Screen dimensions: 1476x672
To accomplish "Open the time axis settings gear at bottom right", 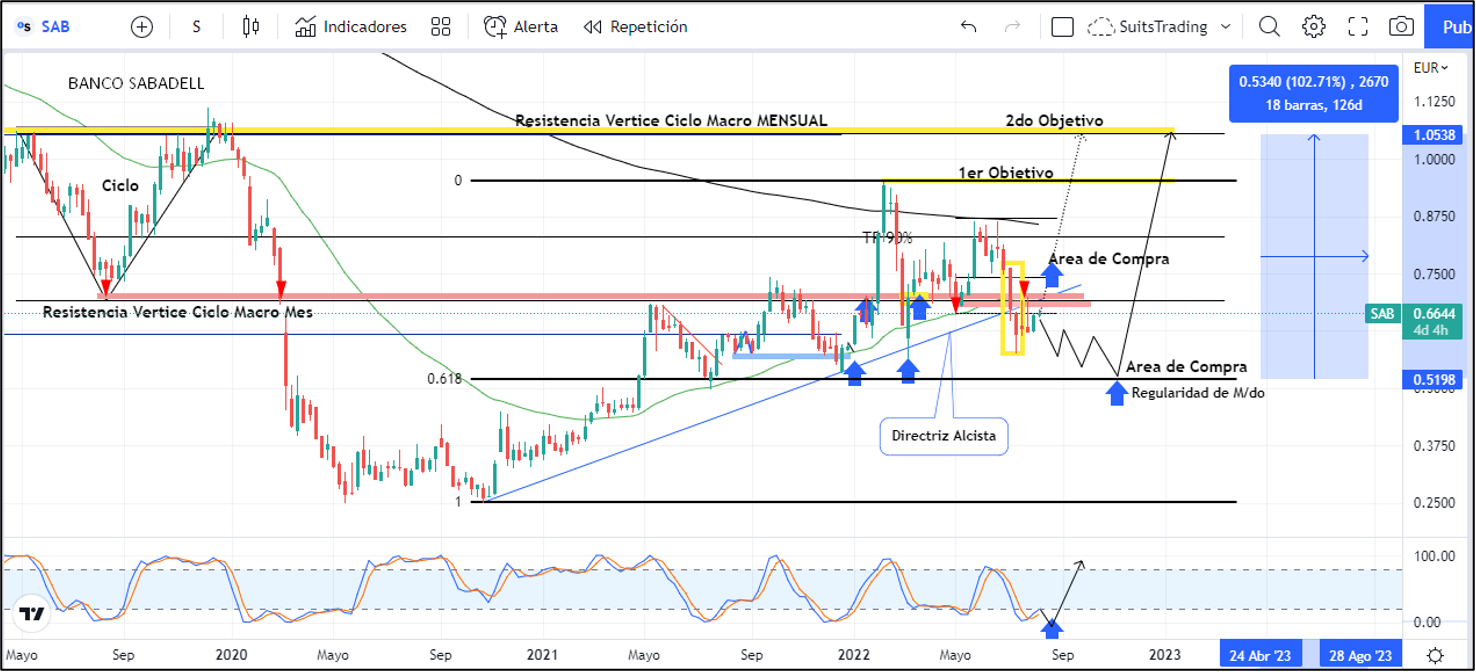I will [1435, 655].
